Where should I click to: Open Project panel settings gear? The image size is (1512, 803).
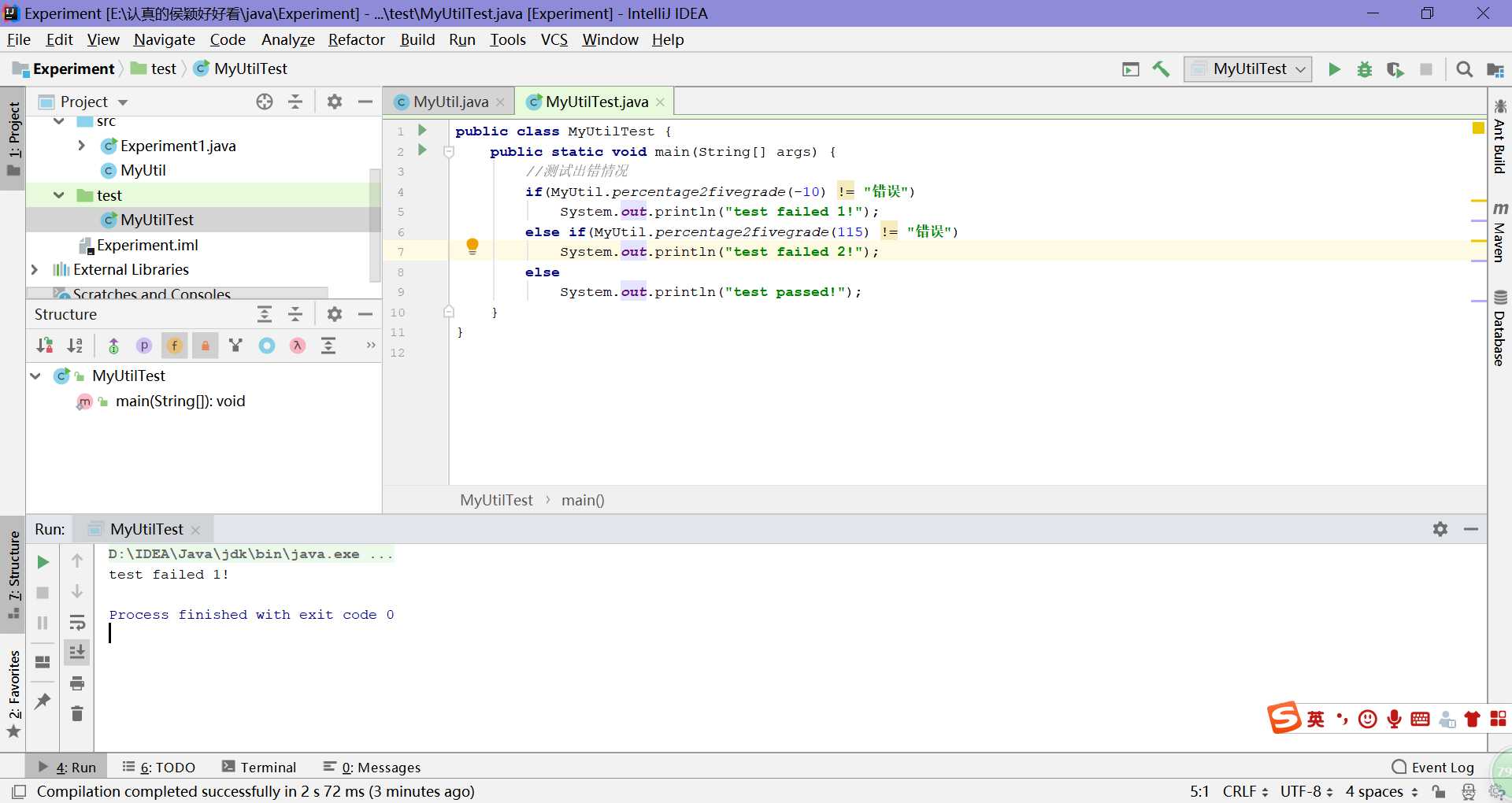click(x=335, y=102)
